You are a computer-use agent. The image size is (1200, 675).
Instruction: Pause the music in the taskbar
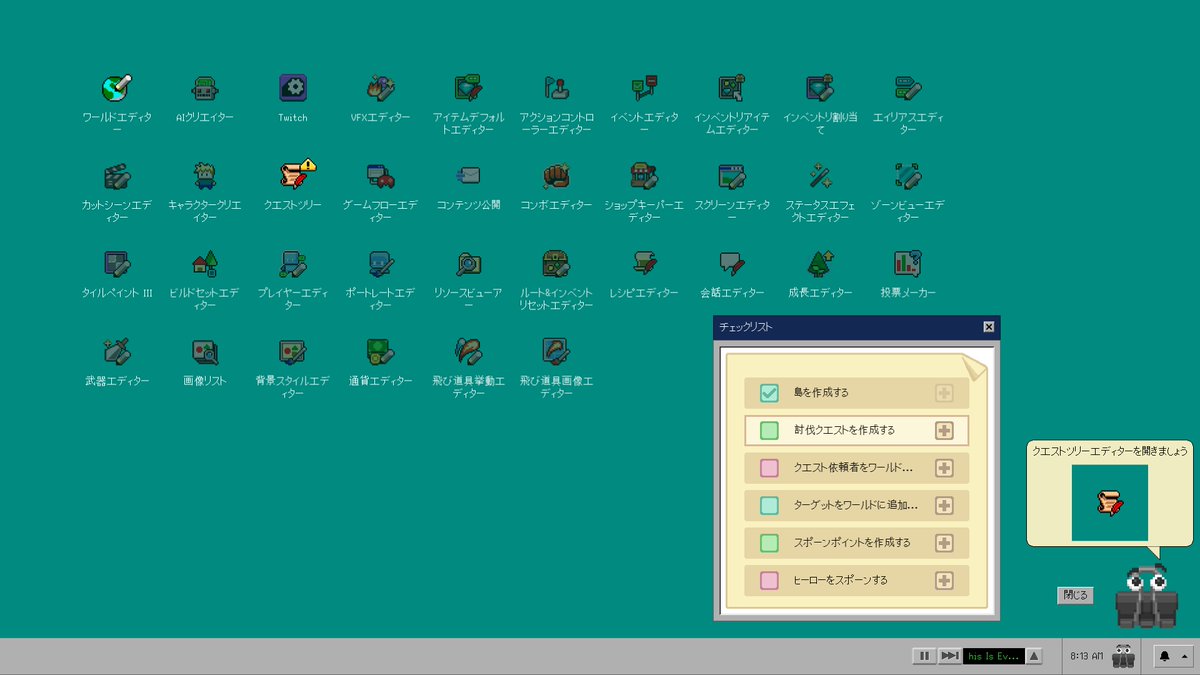click(924, 656)
